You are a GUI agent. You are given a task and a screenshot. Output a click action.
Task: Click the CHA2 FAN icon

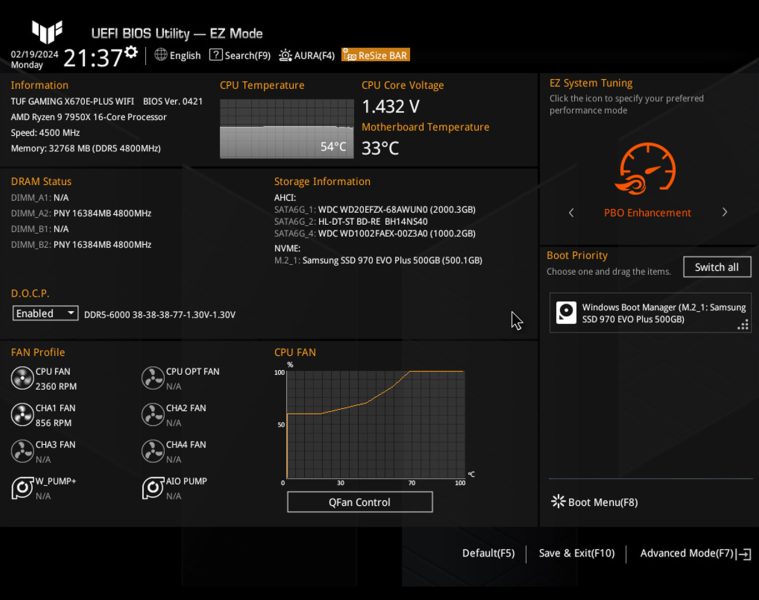152,415
